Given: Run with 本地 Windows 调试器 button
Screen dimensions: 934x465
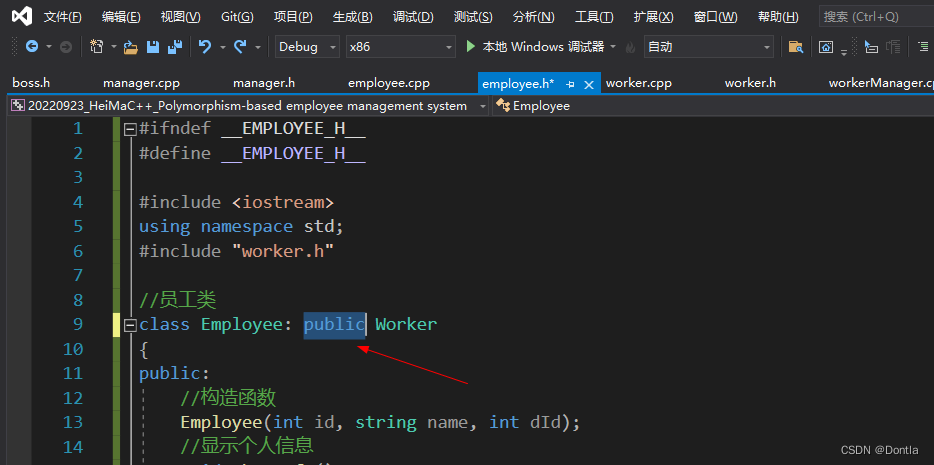Looking at the screenshot, I should tap(534, 46).
